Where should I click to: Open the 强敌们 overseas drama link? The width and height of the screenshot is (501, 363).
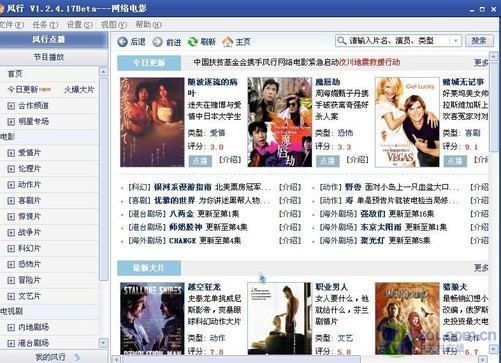pyautogui.click(x=373, y=214)
